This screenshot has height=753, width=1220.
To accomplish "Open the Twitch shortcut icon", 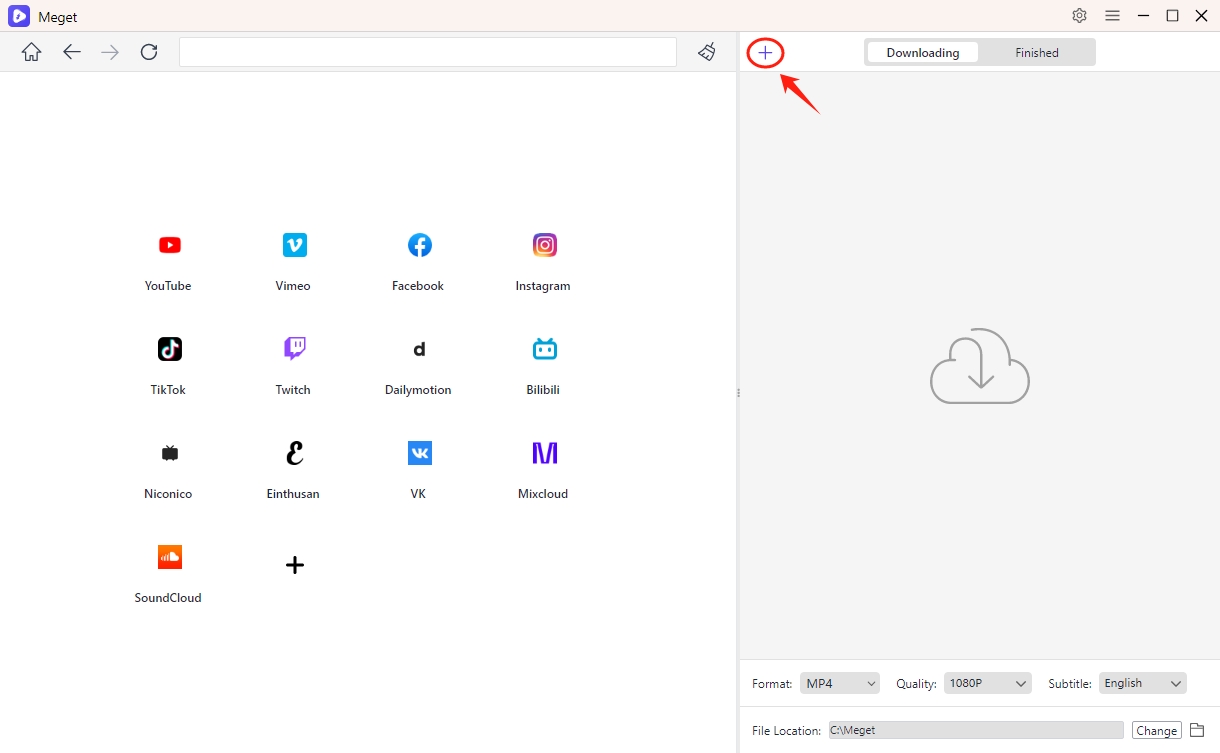I will [294, 350].
